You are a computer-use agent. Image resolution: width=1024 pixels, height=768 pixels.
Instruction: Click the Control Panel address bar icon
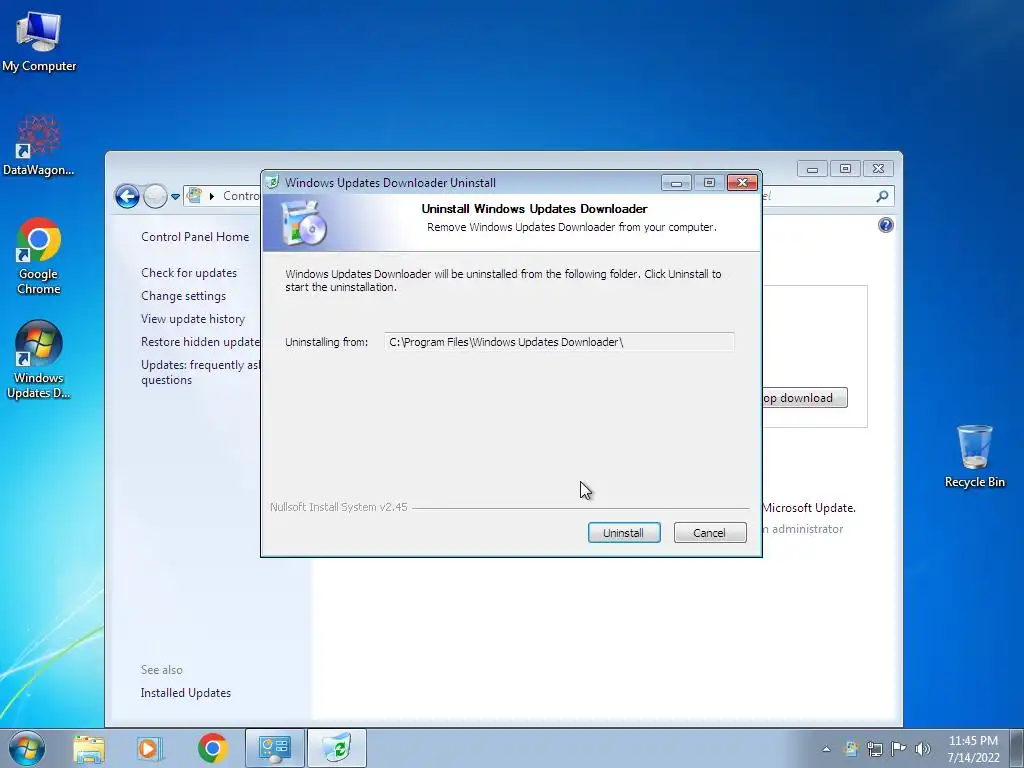pos(194,195)
